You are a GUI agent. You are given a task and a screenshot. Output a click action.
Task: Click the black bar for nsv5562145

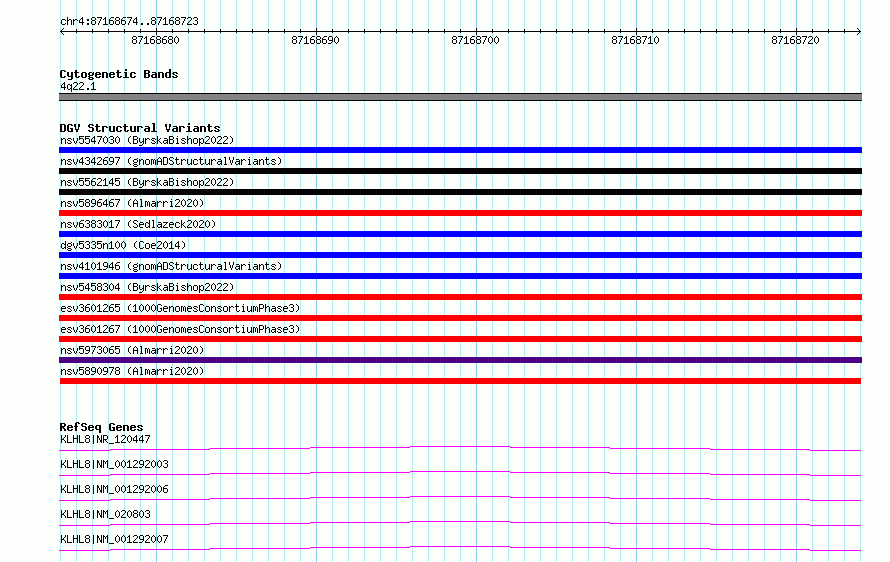coord(460,192)
